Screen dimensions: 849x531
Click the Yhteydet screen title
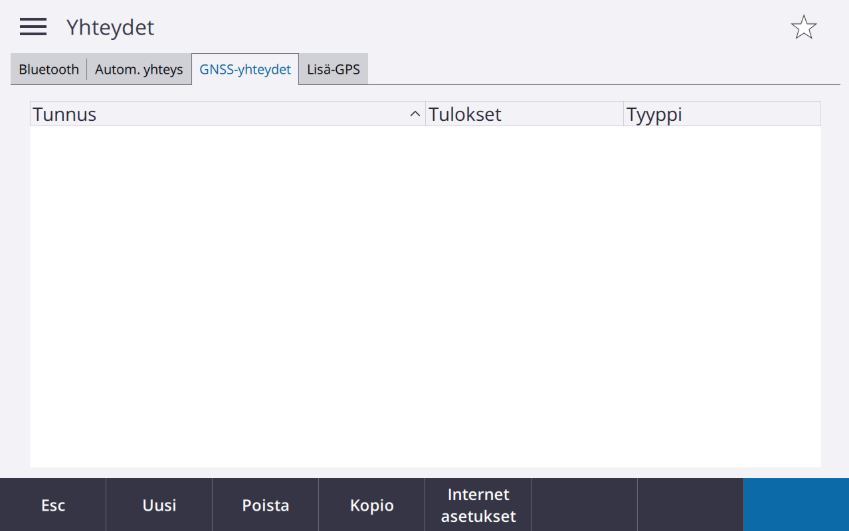click(110, 28)
